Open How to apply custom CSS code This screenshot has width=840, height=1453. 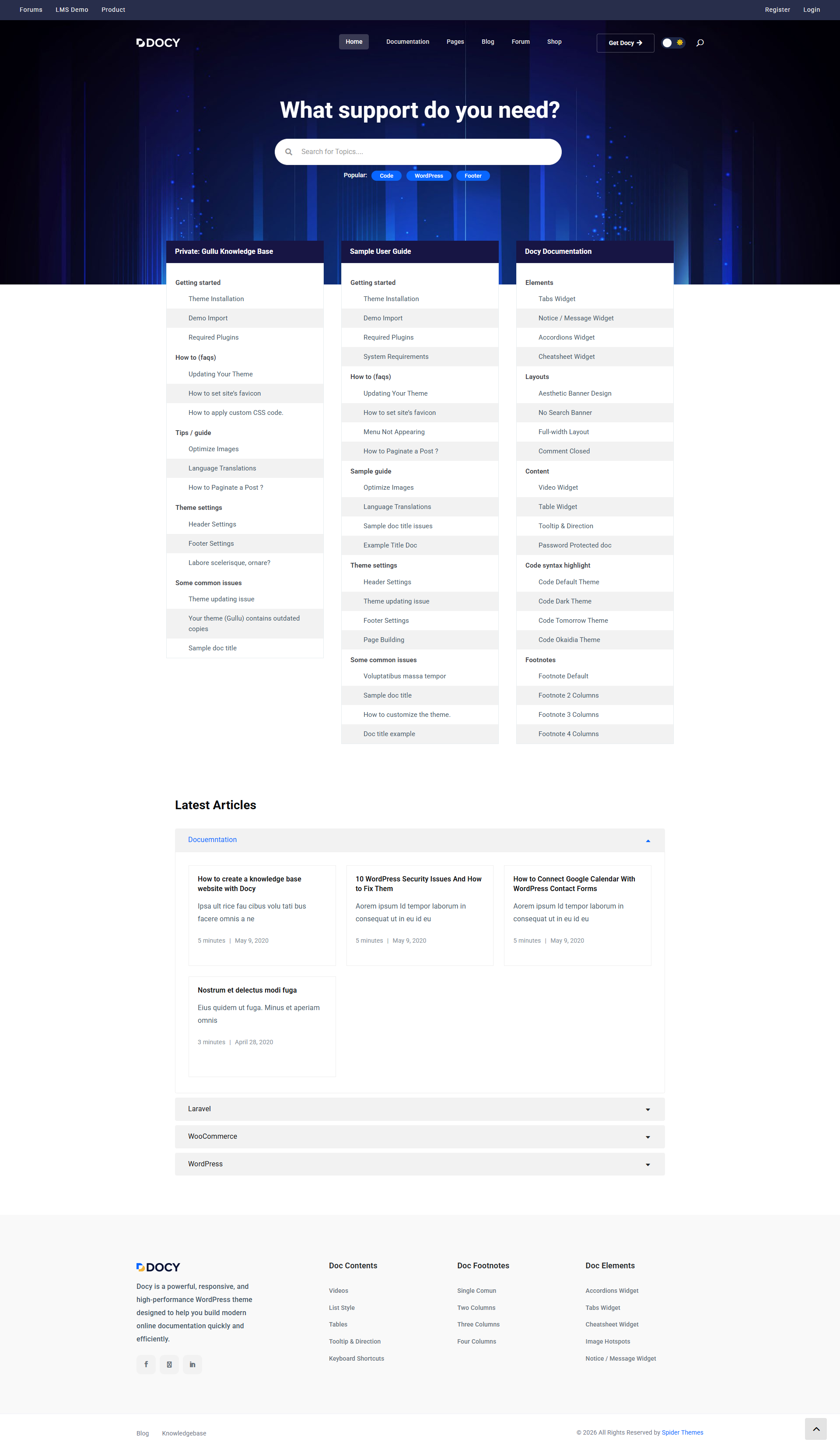[x=236, y=413]
